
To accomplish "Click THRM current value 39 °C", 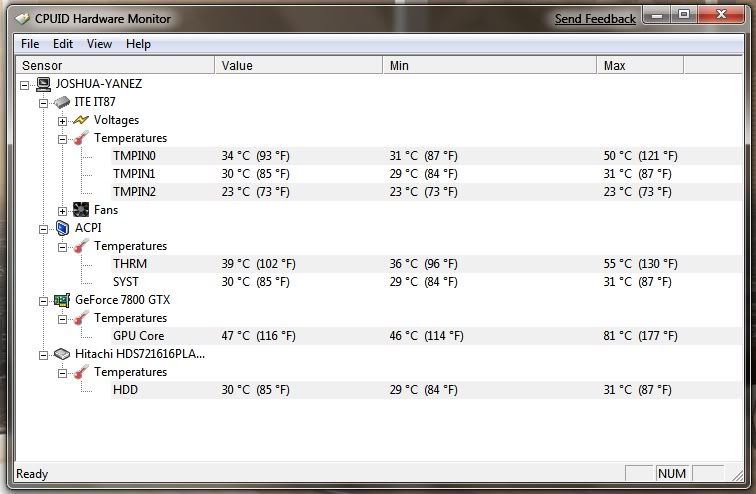I will (258, 264).
